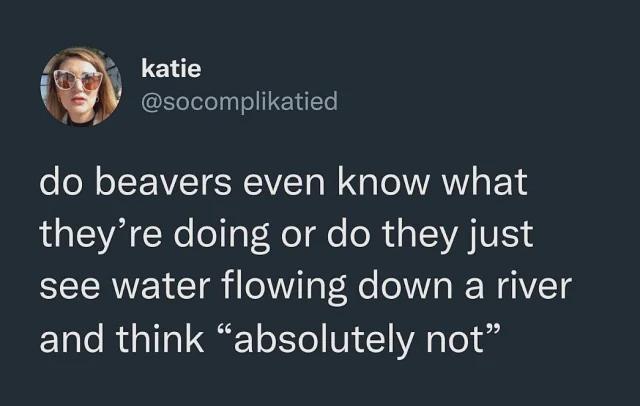Click katie's profile picture avatar

click(x=80, y=85)
